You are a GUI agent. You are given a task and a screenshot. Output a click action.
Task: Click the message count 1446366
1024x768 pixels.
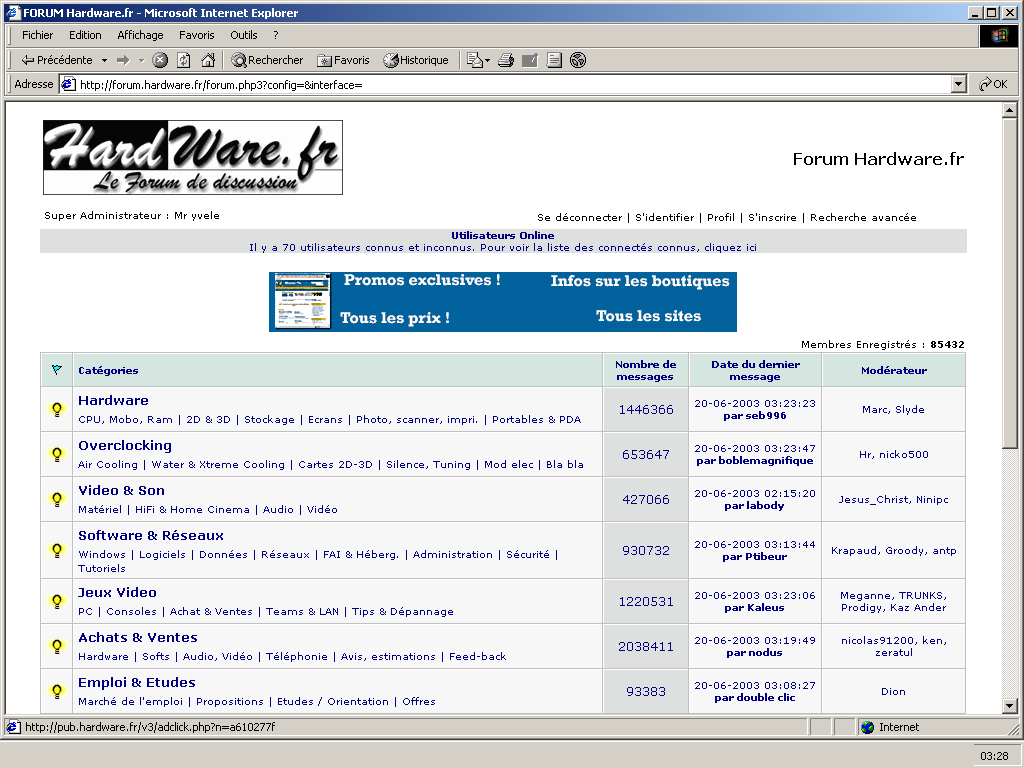tap(646, 409)
